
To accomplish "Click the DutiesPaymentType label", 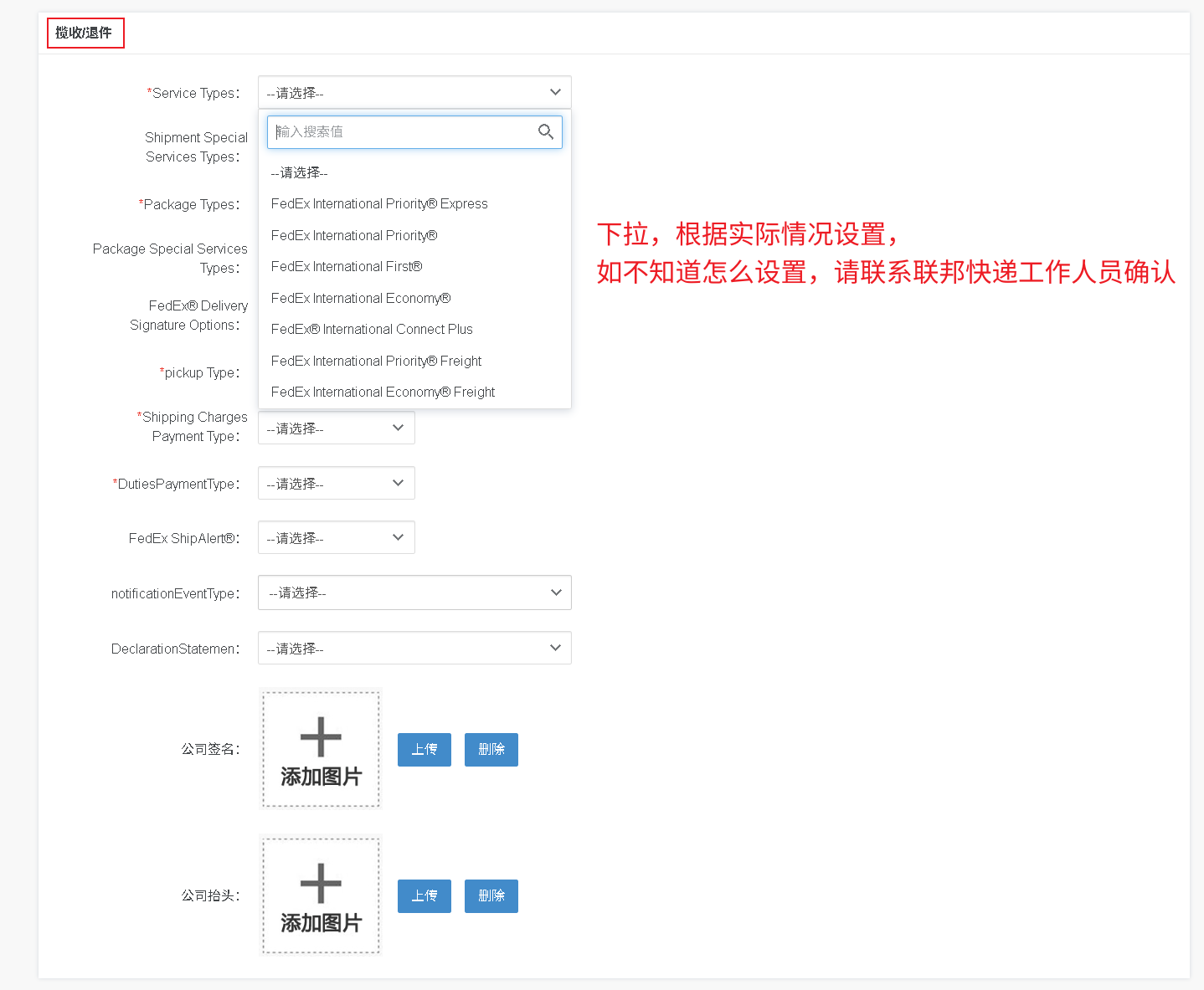I will 177,484.
